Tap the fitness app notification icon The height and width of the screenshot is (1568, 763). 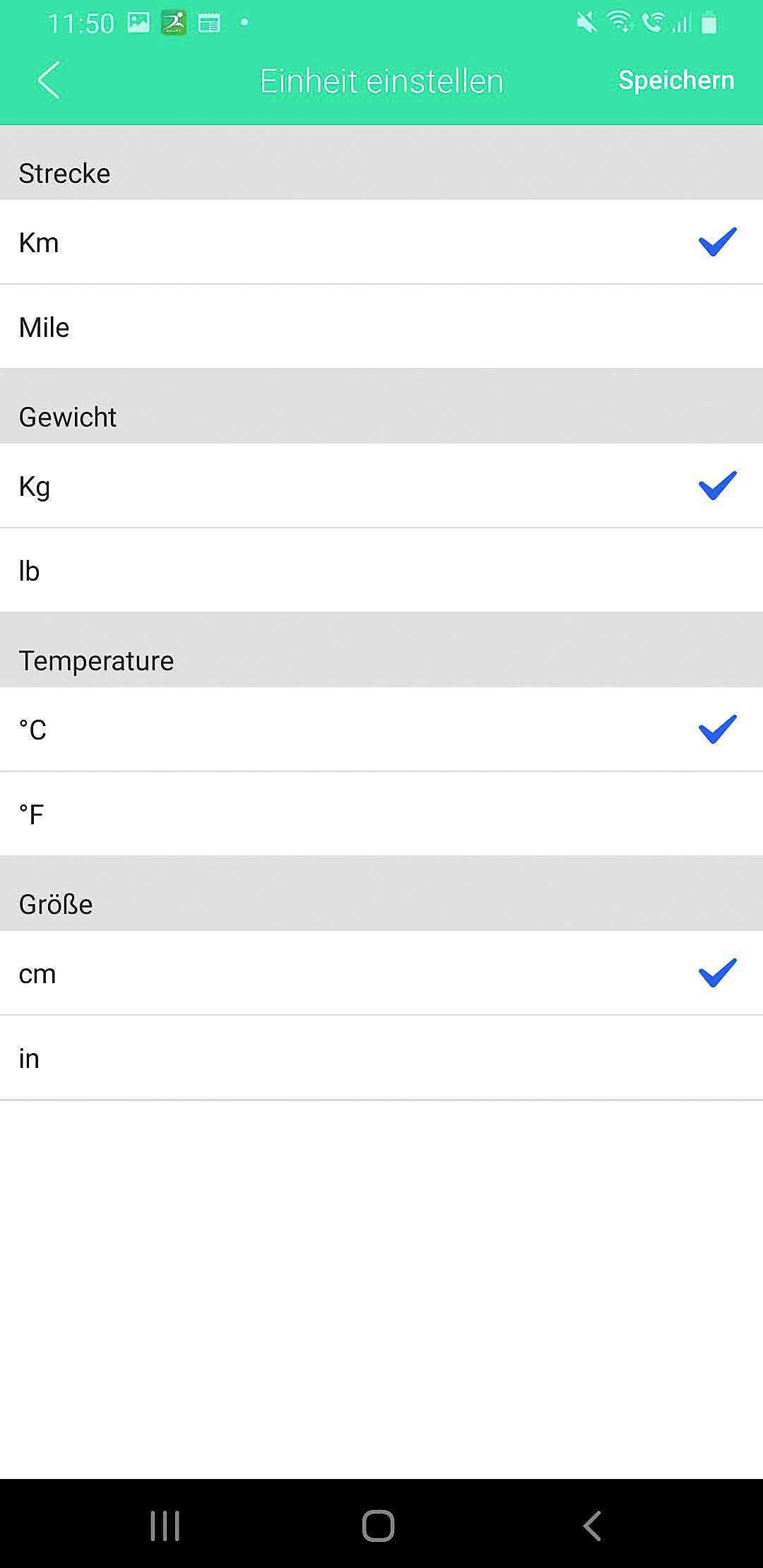pyautogui.click(x=174, y=23)
